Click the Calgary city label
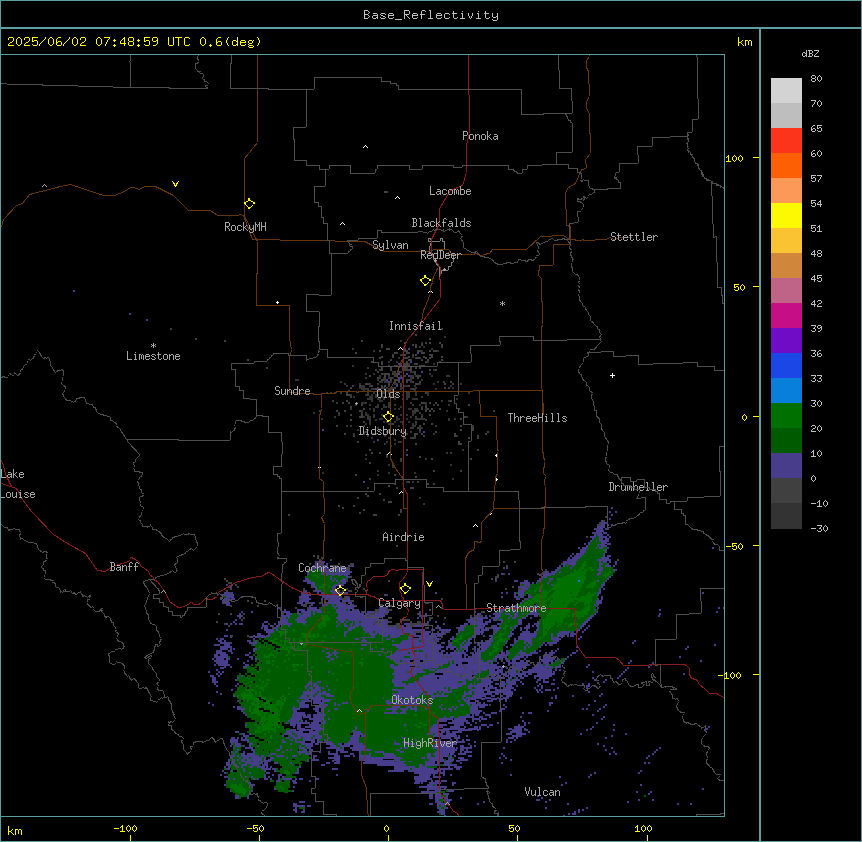 [x=399, y=603]
